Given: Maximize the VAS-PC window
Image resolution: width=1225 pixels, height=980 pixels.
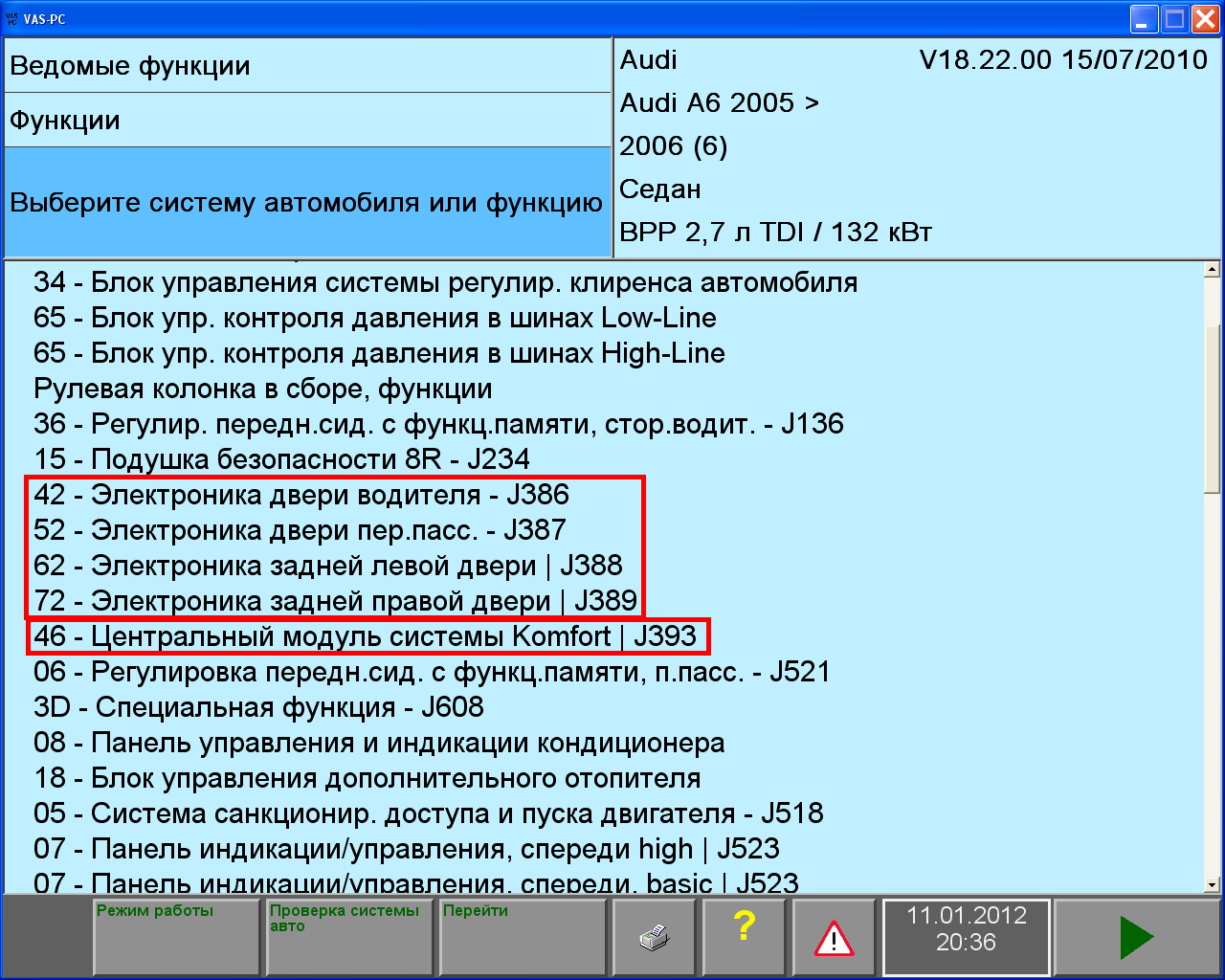Looking at the screenshot, I should 1174,18.
